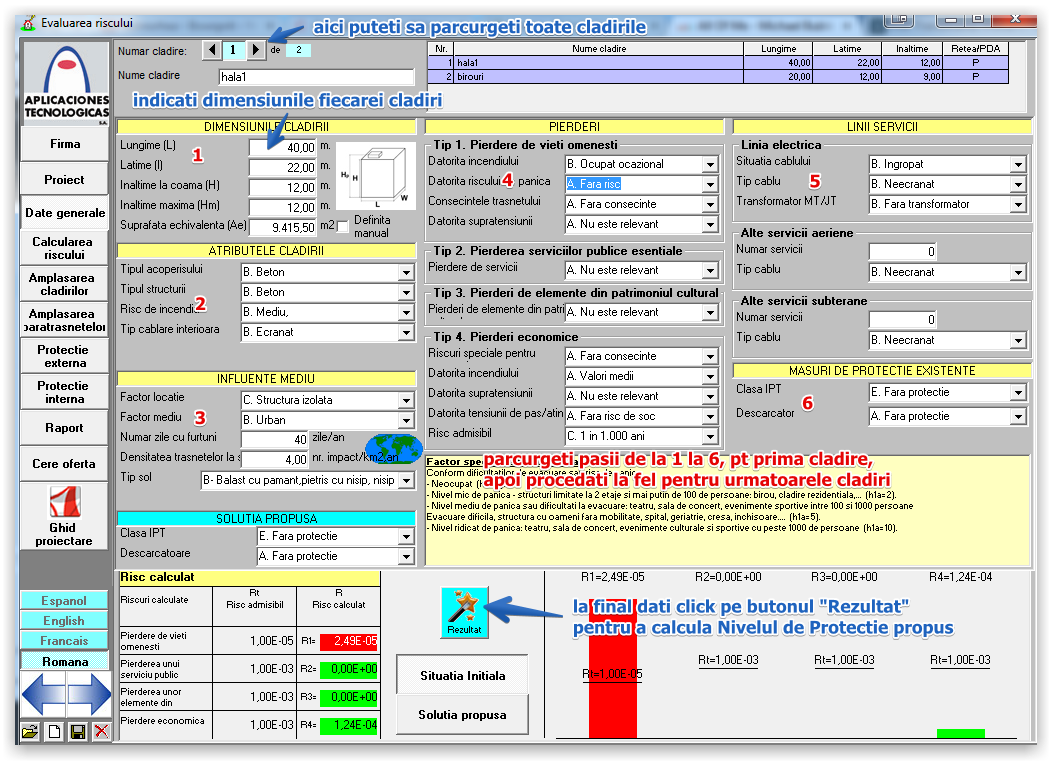Click the Solutia propusa button
Viewport: 1052px width, 765px height.
461,715
